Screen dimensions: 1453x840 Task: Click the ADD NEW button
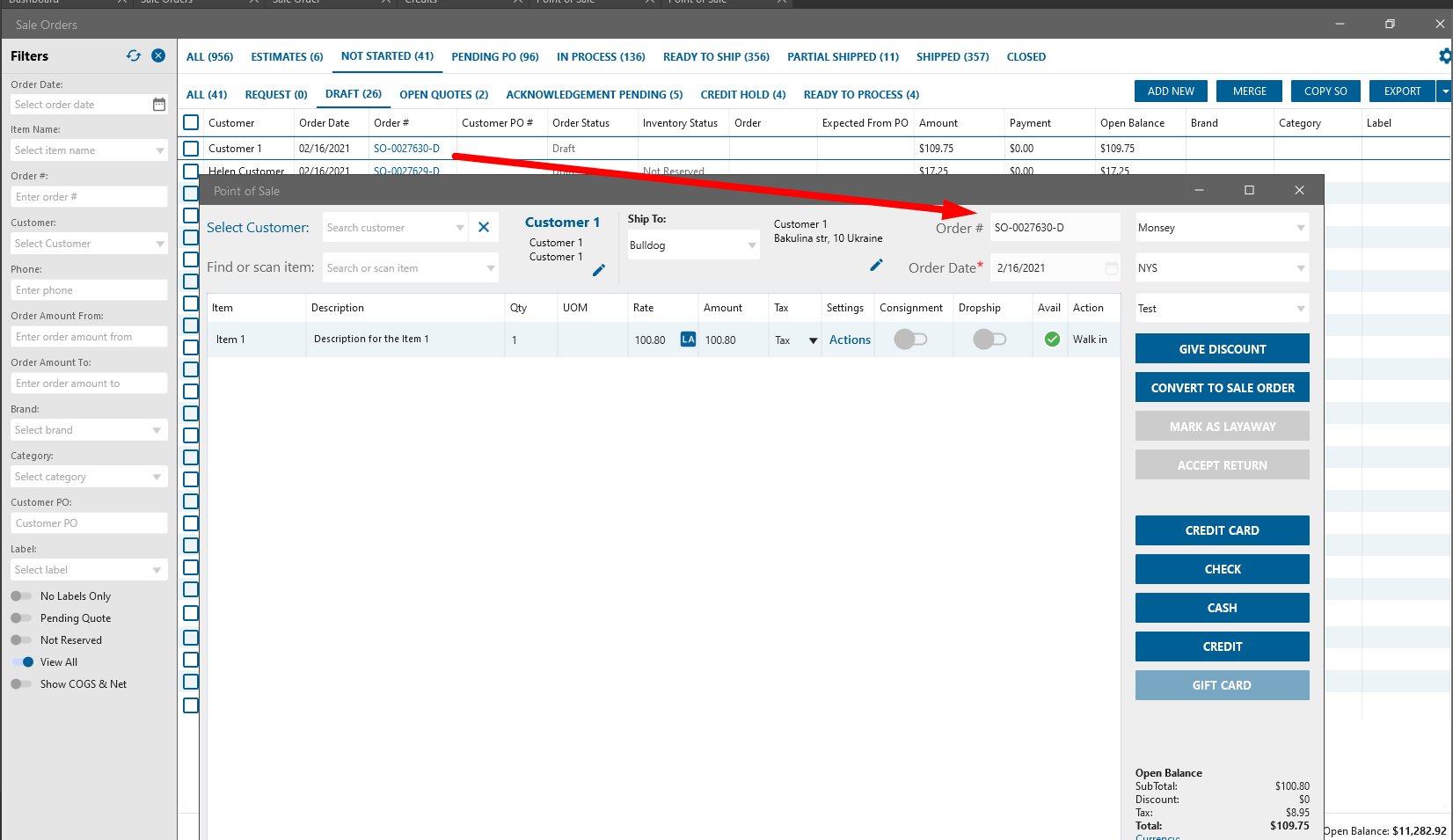[x=1171, y=91]
